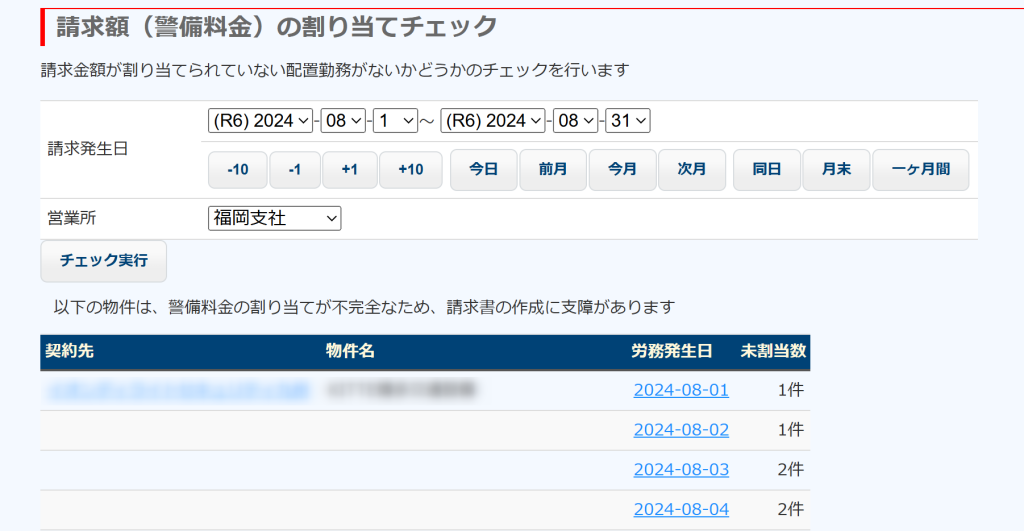
Task: Open the start day dropdown
Action: (x=394, y=121)
